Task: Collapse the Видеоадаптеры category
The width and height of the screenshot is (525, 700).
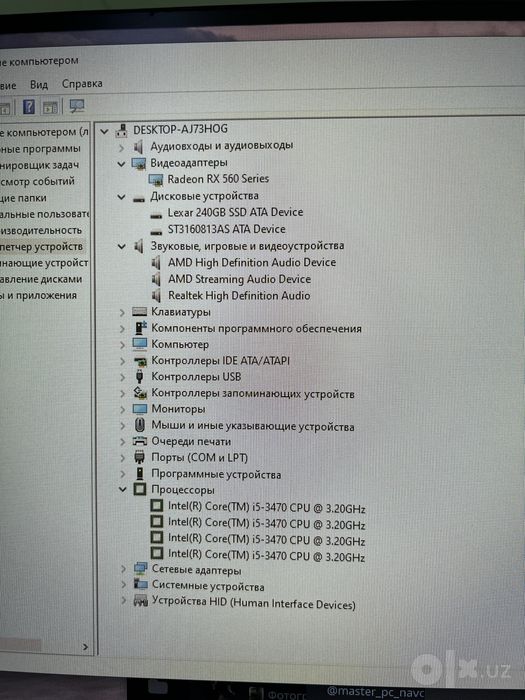Action: coord(121,164)
